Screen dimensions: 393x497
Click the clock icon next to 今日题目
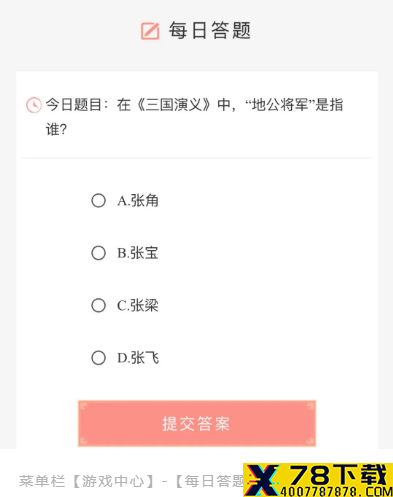click(34, 105)
